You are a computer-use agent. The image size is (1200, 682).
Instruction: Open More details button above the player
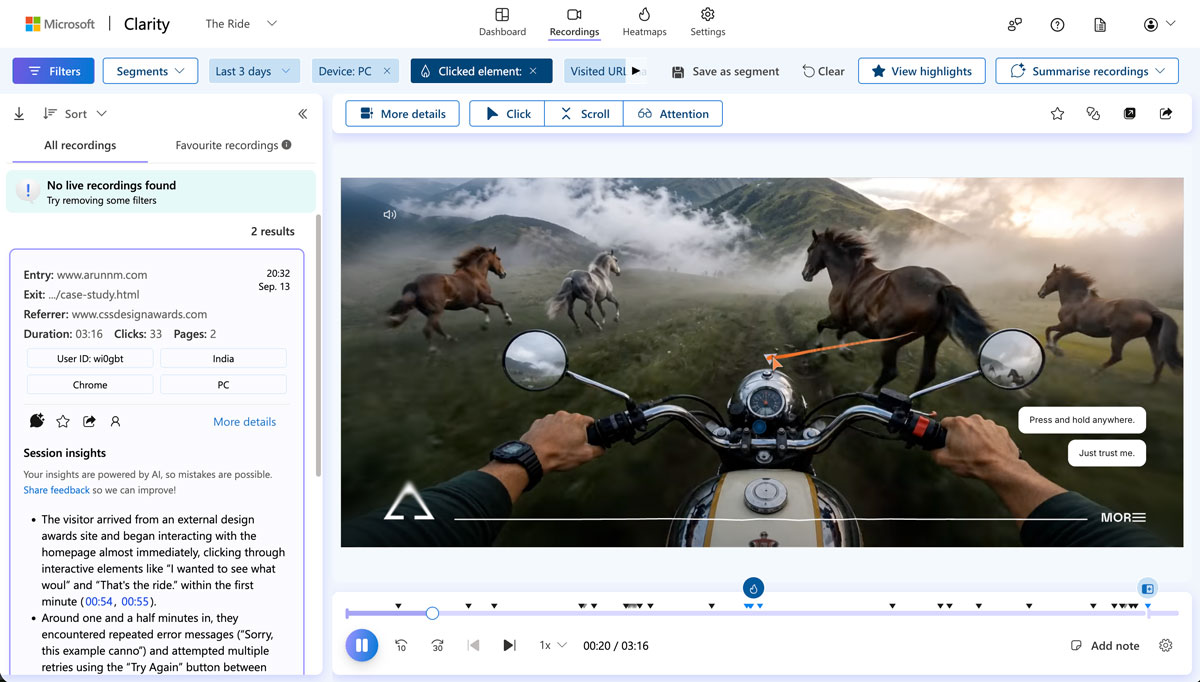tap(403, 114)
